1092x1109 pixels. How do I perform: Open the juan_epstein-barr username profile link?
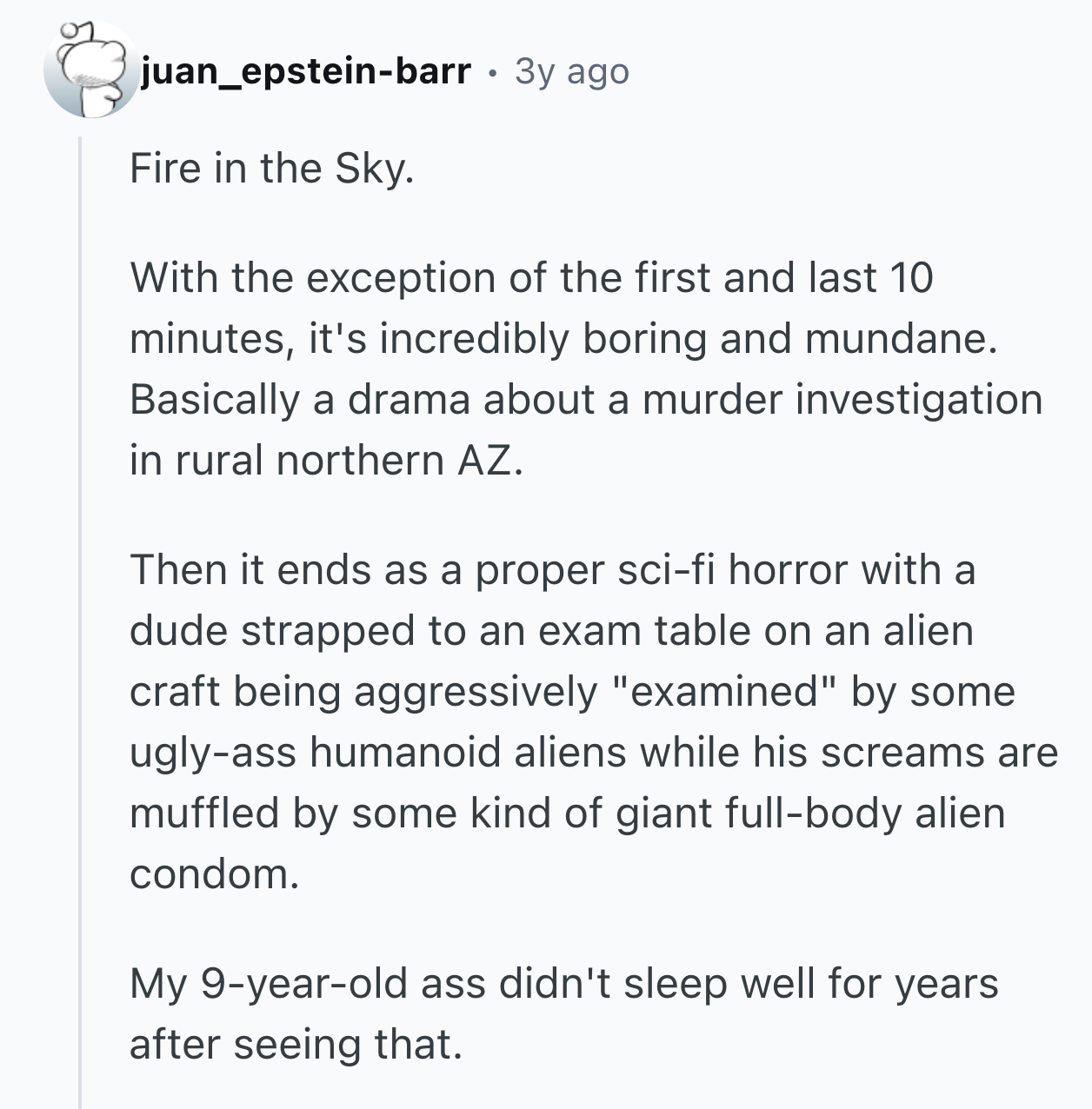coord(306,71)
